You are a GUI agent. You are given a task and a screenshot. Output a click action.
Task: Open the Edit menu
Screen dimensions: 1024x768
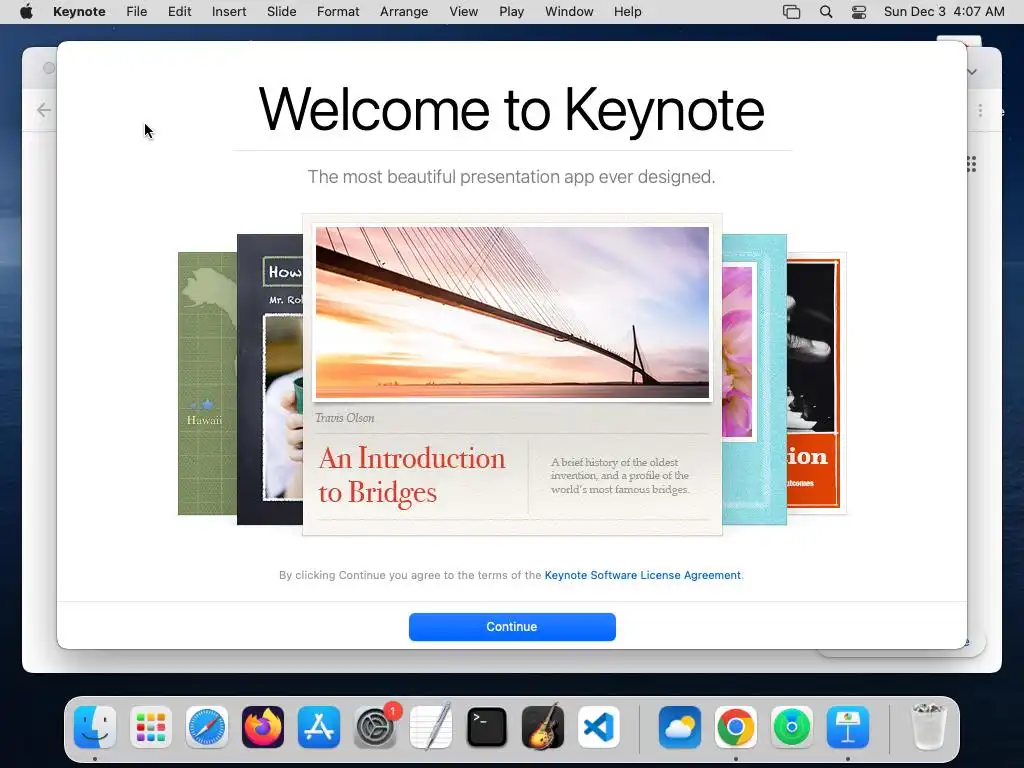coord(180,12)
